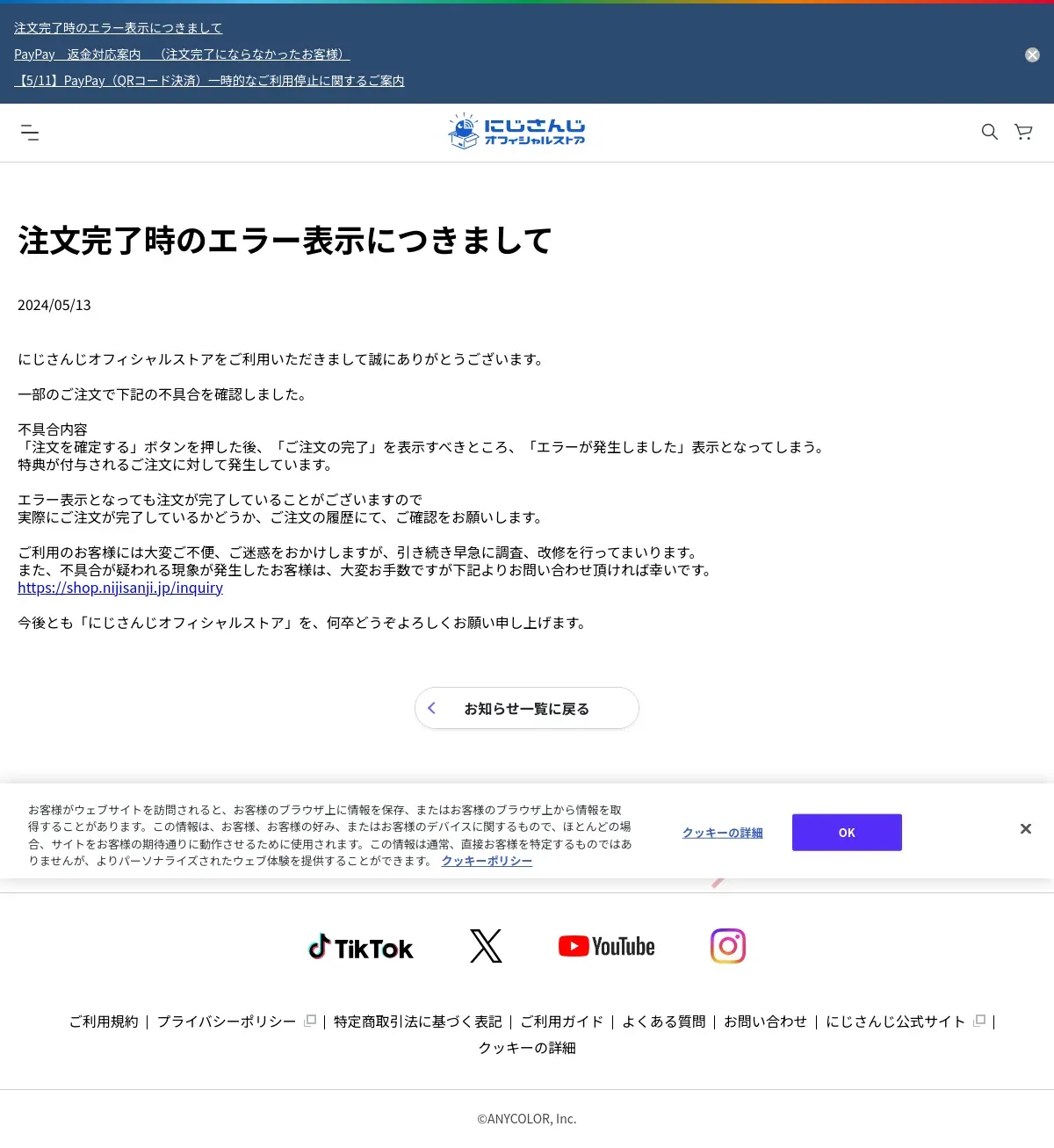Open 注文完了時のエラー表示につきまして banner link

coord(119,28)
